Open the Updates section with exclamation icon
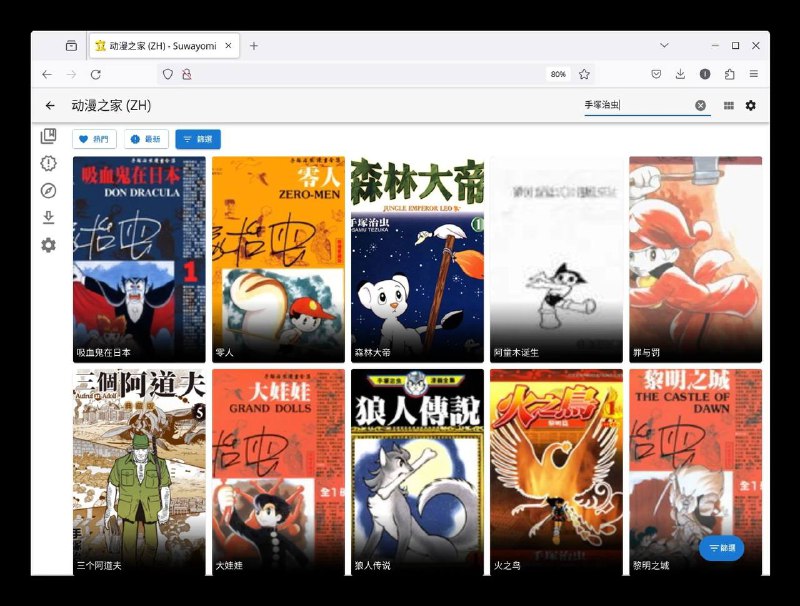 48,163
